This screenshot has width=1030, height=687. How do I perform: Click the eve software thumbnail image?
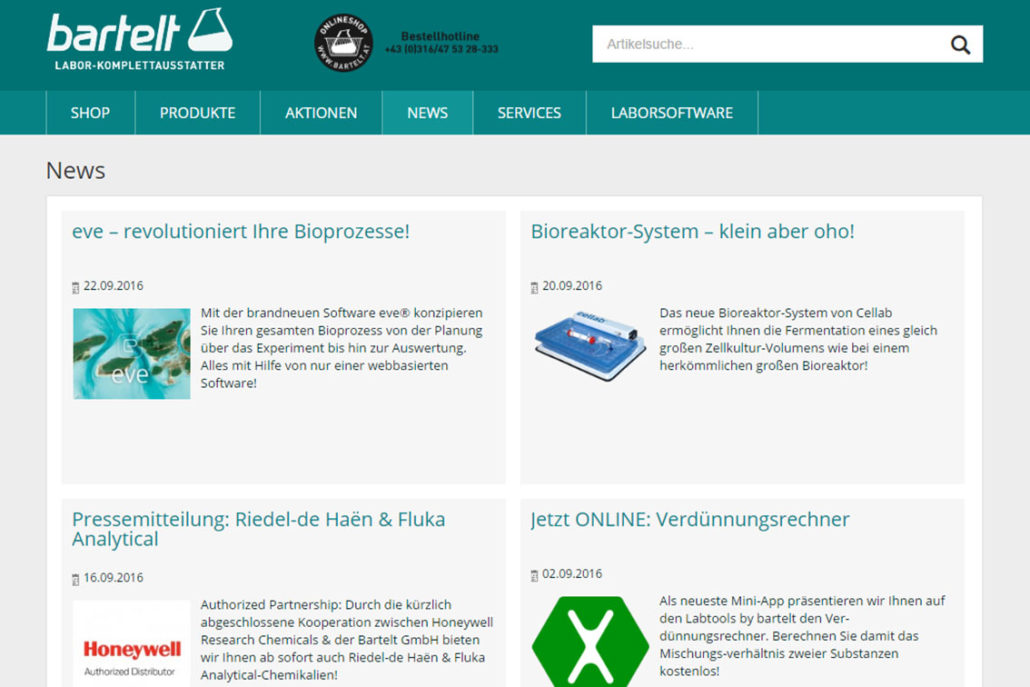pyautogui.click(x=131, y=353)
